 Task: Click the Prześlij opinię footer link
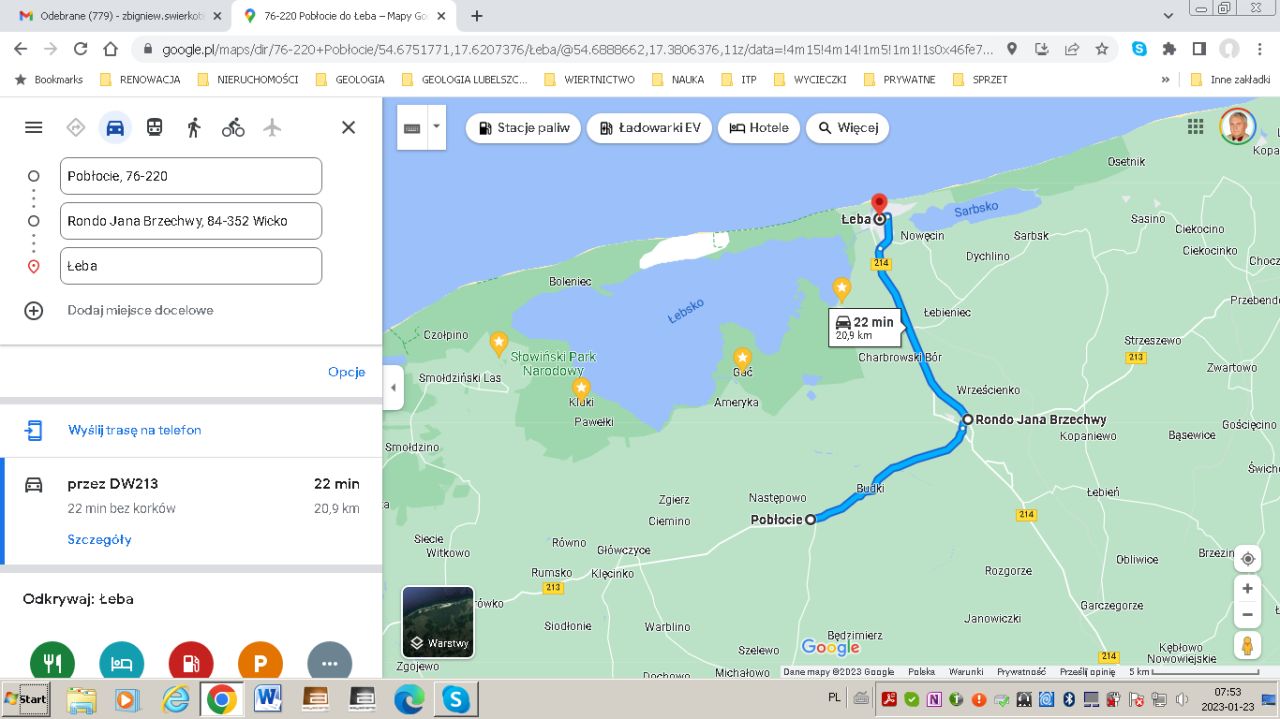[x=1087, y=672]
